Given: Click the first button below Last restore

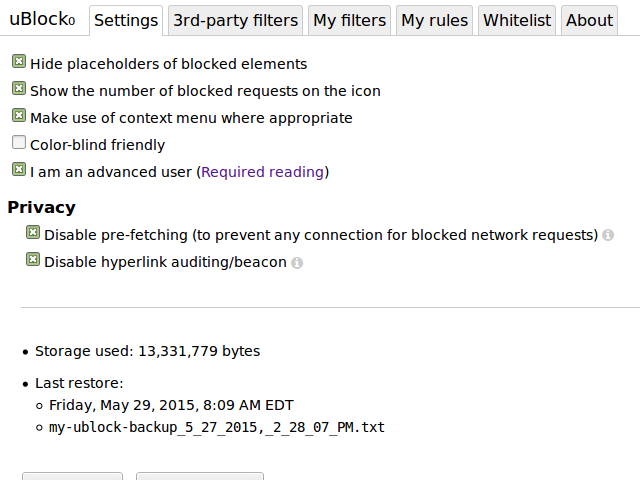Looking at the screenshot, I should pyautogui.click(x=72, y=476).
